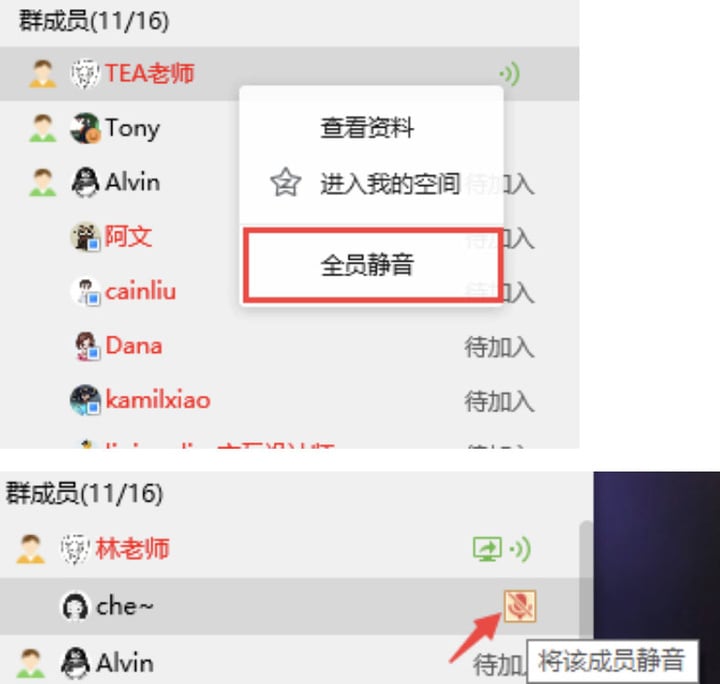
Task: Click the speaking sound icon beside TEA老师
Action: (x=510, y=73)
